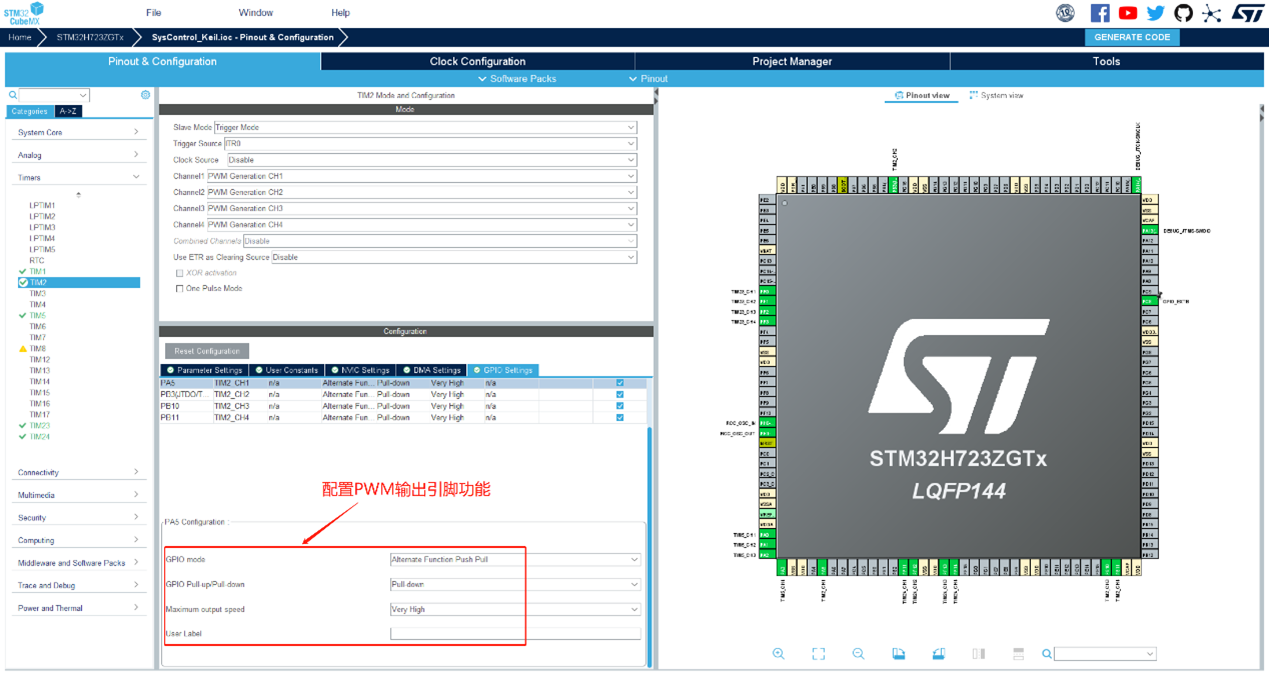Click the Facebook icon in header
The height and width of the screenshot is (675, 1269).
pos(1100,13)
